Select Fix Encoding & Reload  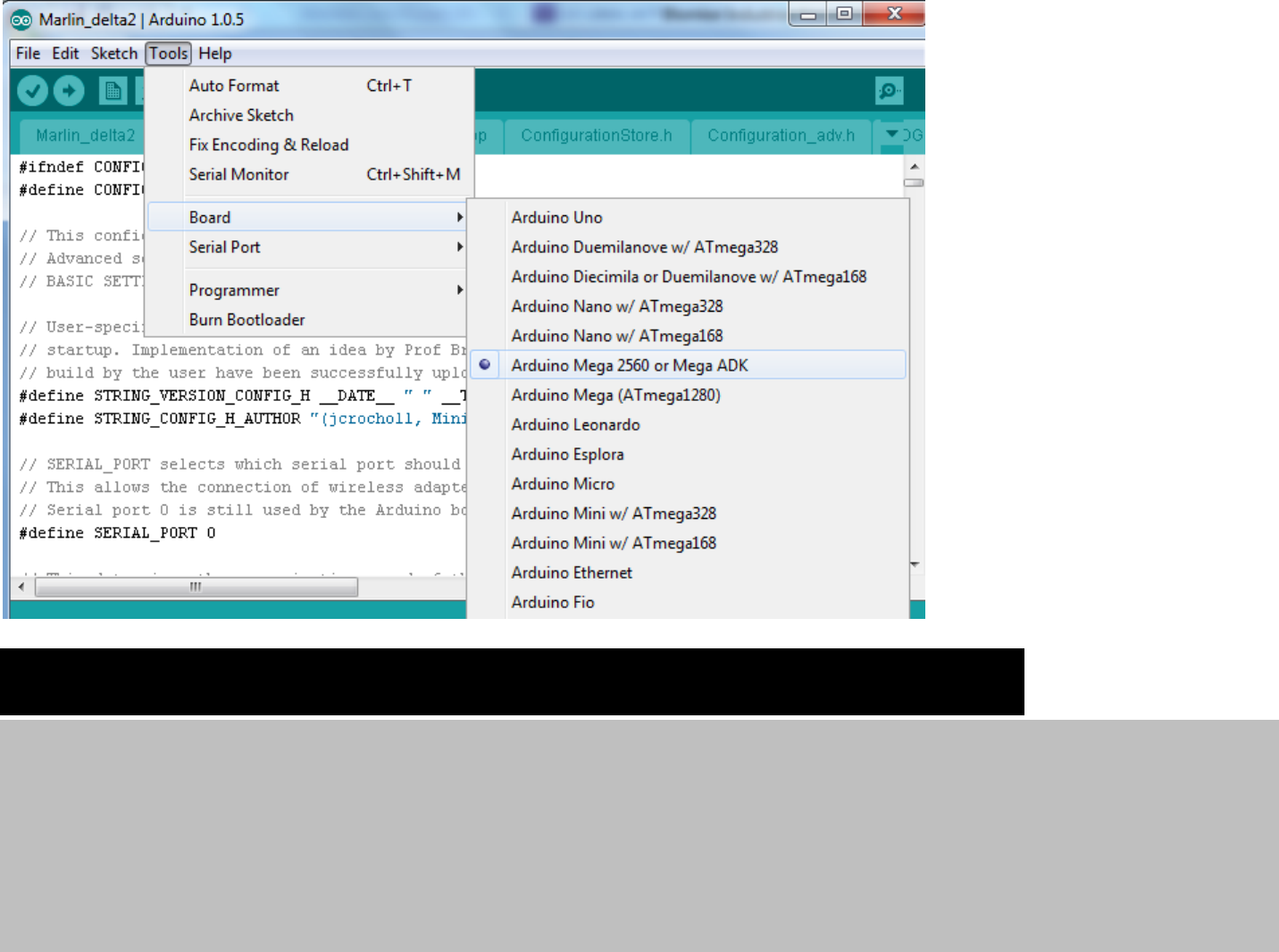(x=308, y=145)
